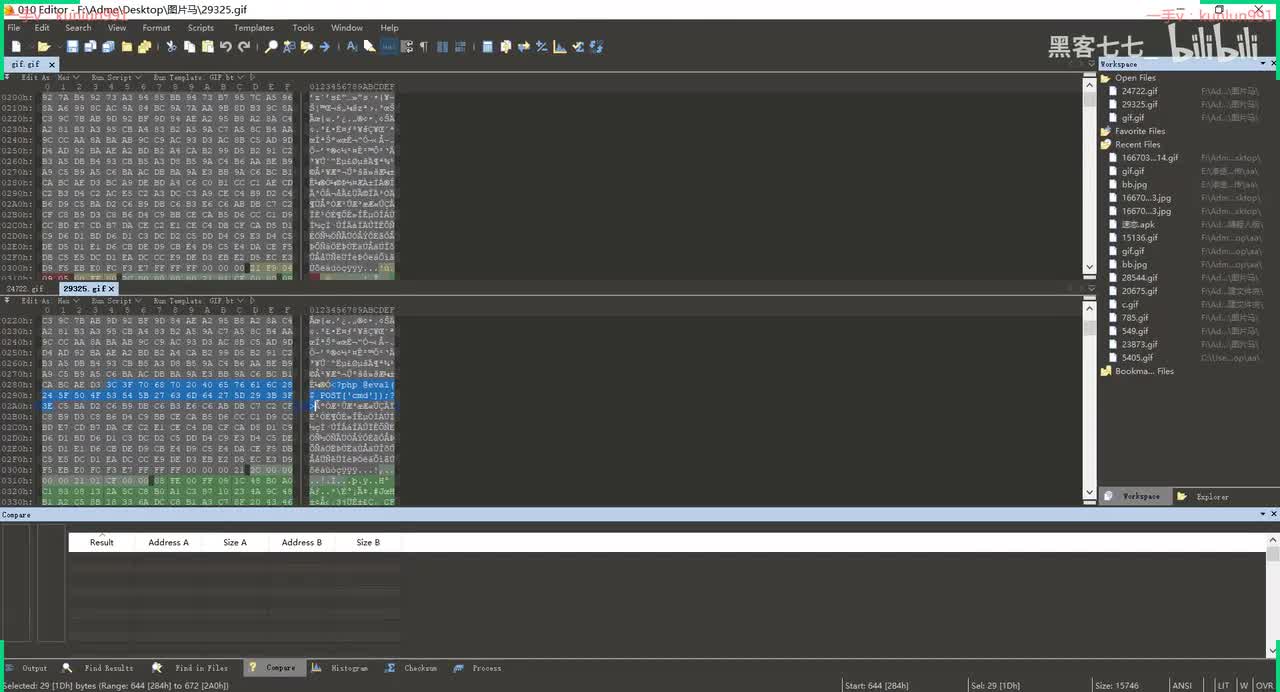The width and height of the screenshot is (1280, 692).
Task: Open the Workspace panel options dropdown arrow
Action: coord(1262,64)
